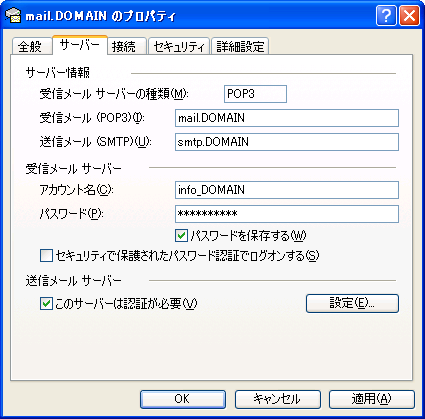
Task: Open the 接続 tab
Action: (x=127, y=46)
